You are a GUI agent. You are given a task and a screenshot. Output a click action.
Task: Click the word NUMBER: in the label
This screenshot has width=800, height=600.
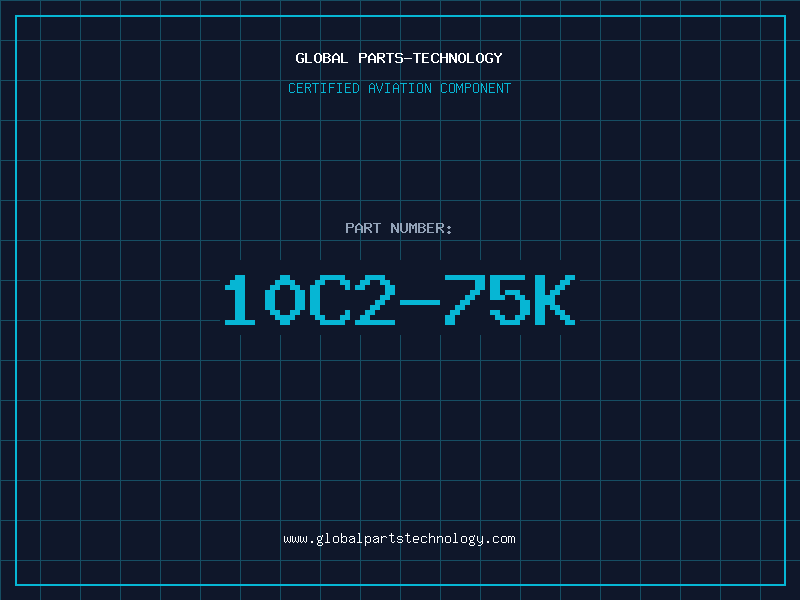421,228
